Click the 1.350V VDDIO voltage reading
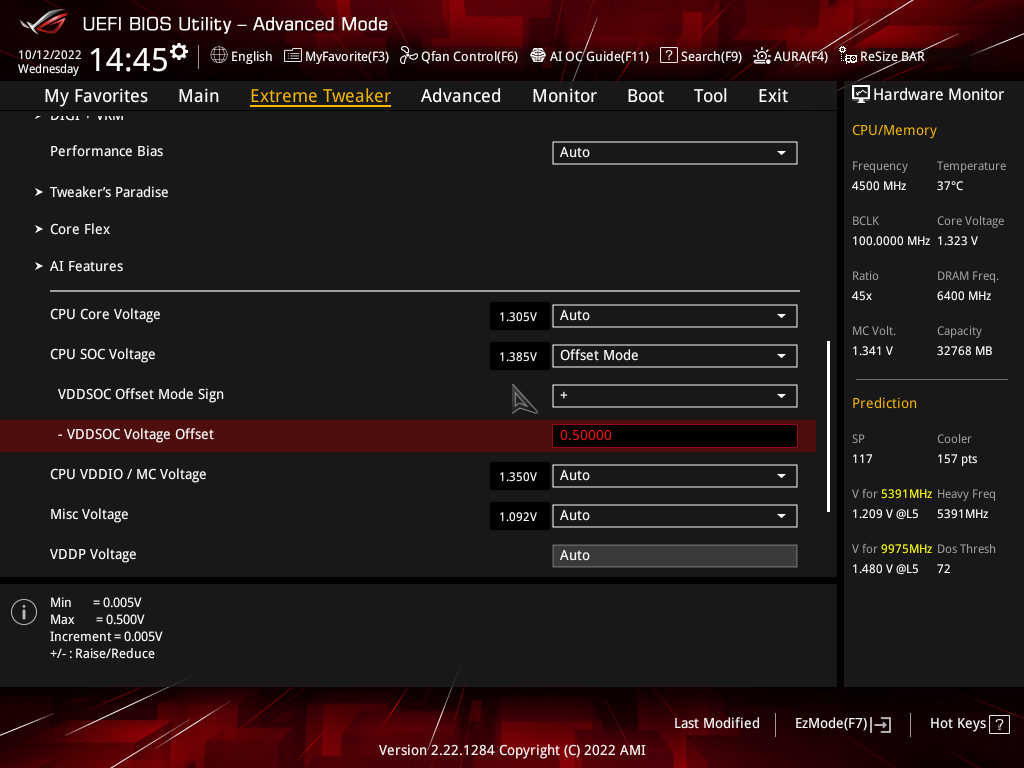The width and height of the screenshot is (1024, 768). tap(518, 477)
